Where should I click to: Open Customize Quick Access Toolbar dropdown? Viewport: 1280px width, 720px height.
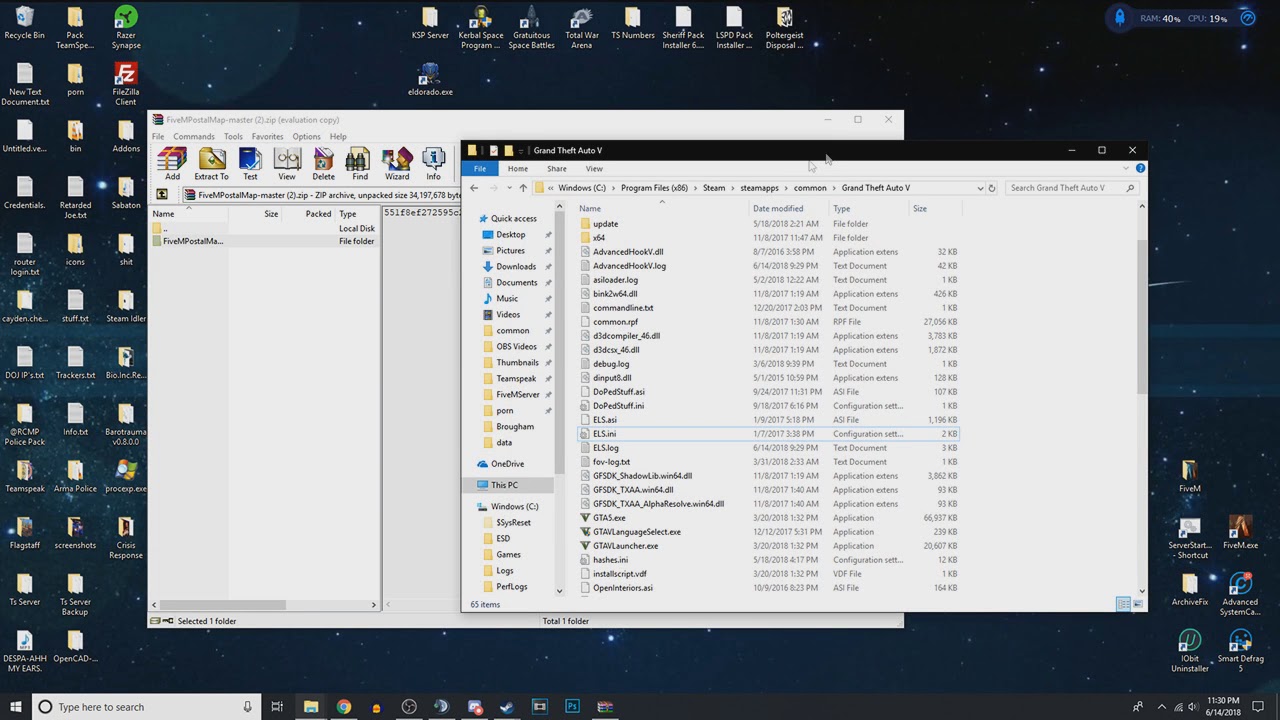tap(523, 151)
